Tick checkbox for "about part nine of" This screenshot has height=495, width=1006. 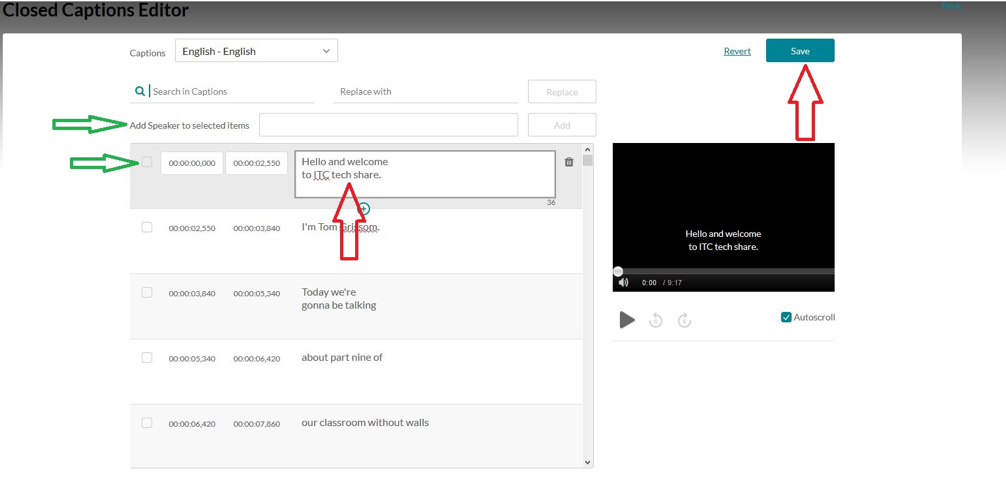pyautogui.click(x=147, y=358)
